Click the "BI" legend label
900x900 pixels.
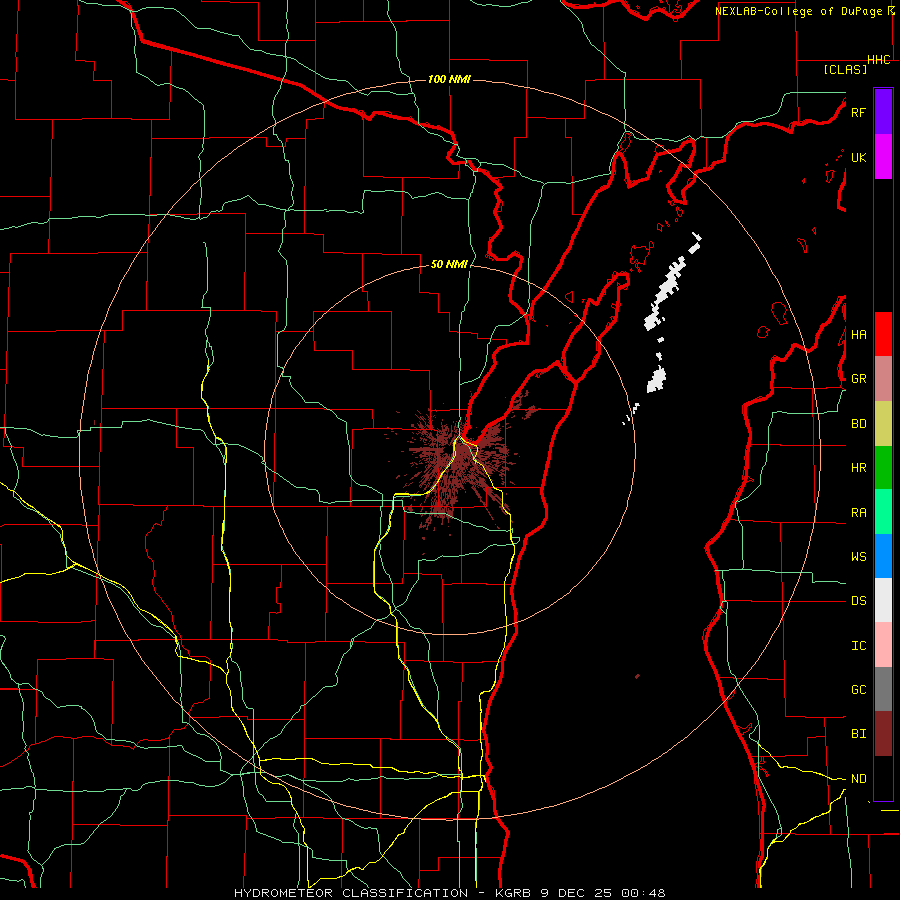tap(858, 734)
